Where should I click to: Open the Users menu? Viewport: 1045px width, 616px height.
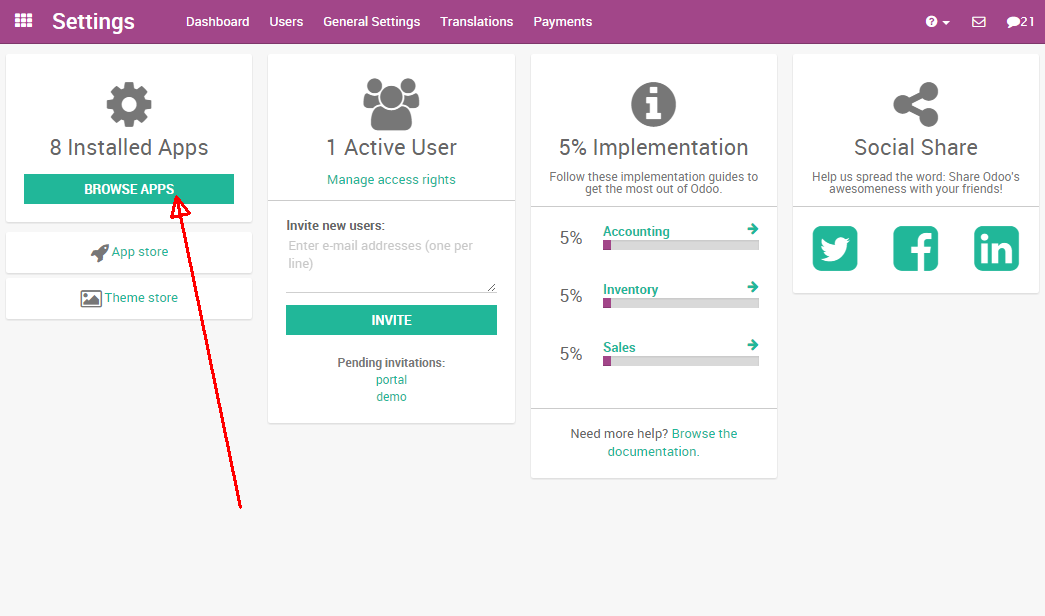(286, 22)
